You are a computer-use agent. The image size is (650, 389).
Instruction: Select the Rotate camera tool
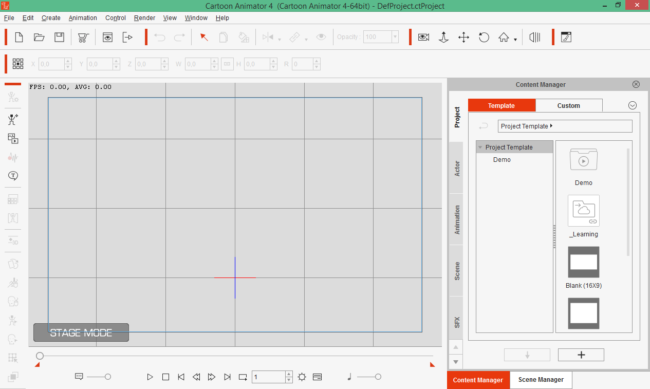484,37
